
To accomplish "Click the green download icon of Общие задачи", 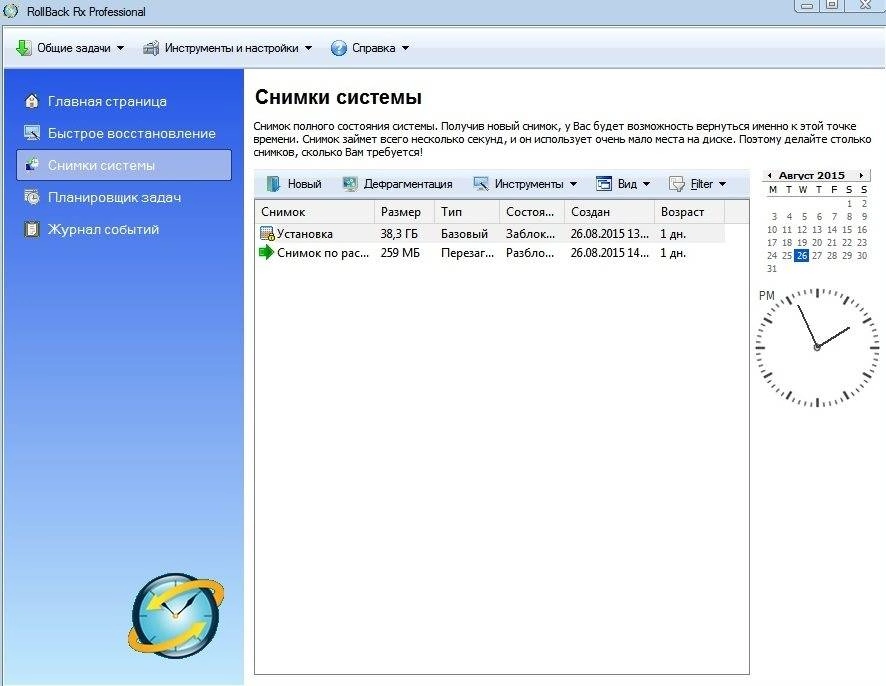I will pyautogui.click(x=23, y=48).
